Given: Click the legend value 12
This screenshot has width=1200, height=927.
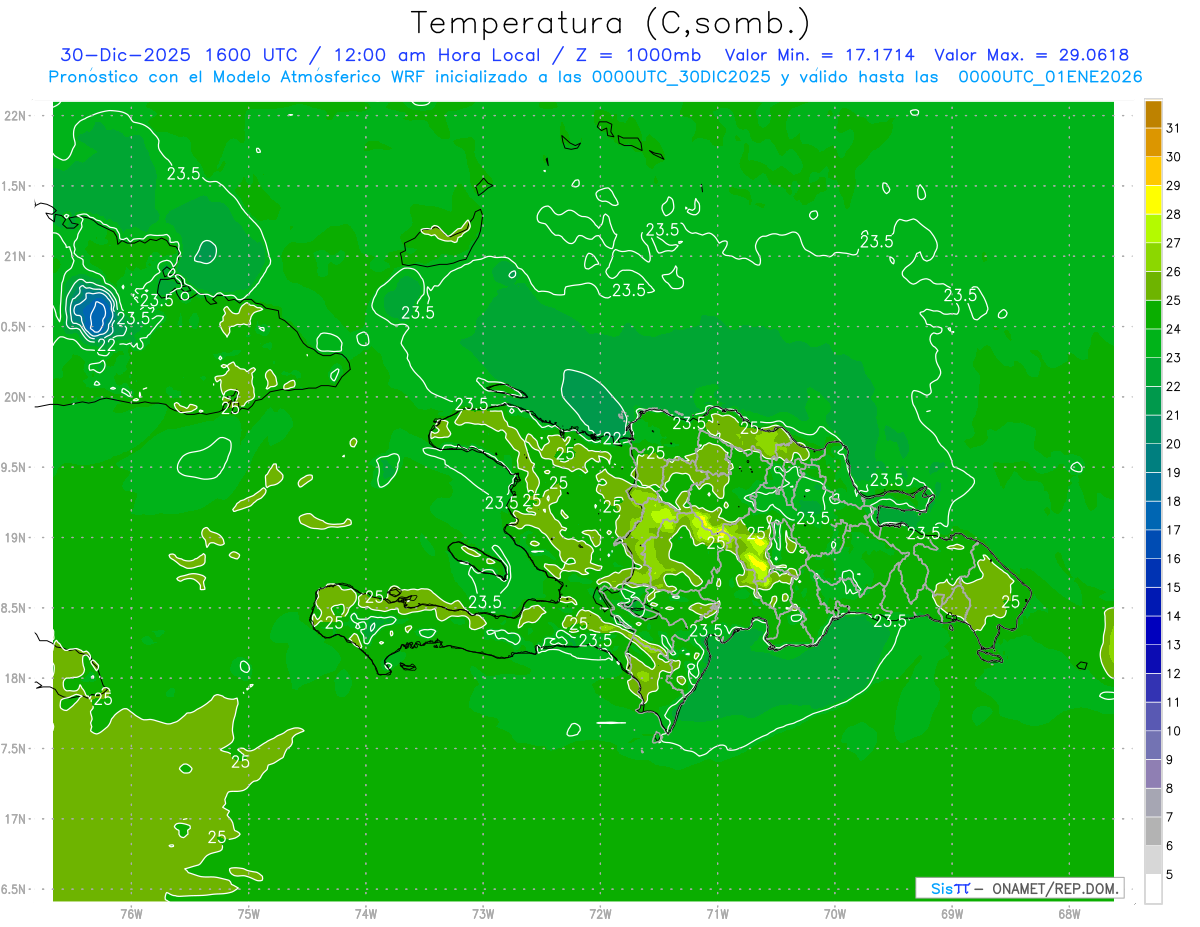Looking at the screenshot, I should [x=1174, y=673].
